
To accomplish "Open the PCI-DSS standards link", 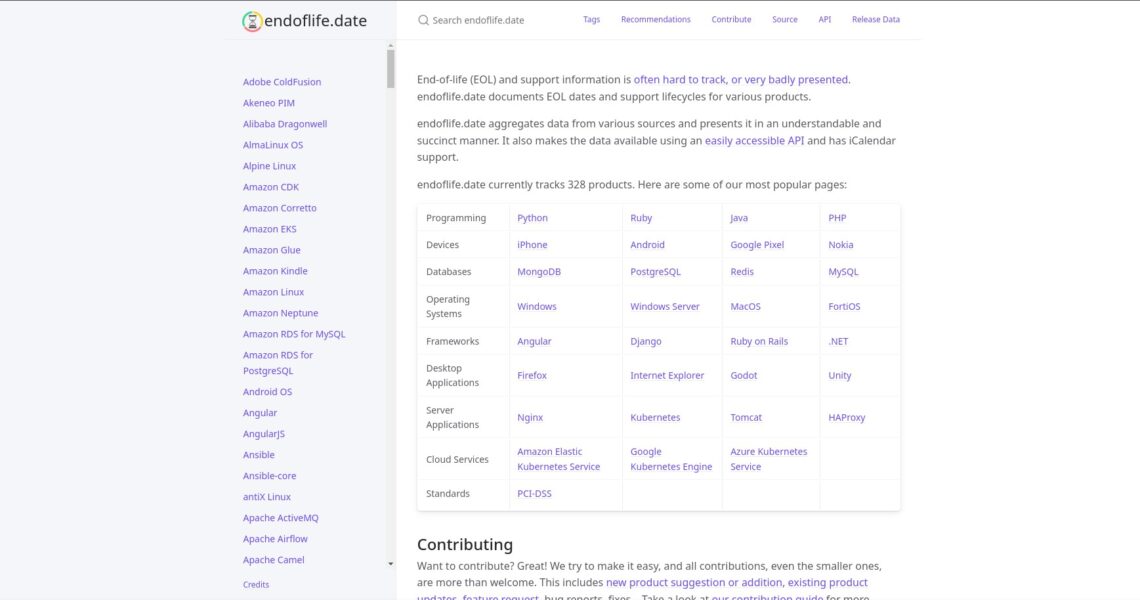I will (x=534, y=494).
